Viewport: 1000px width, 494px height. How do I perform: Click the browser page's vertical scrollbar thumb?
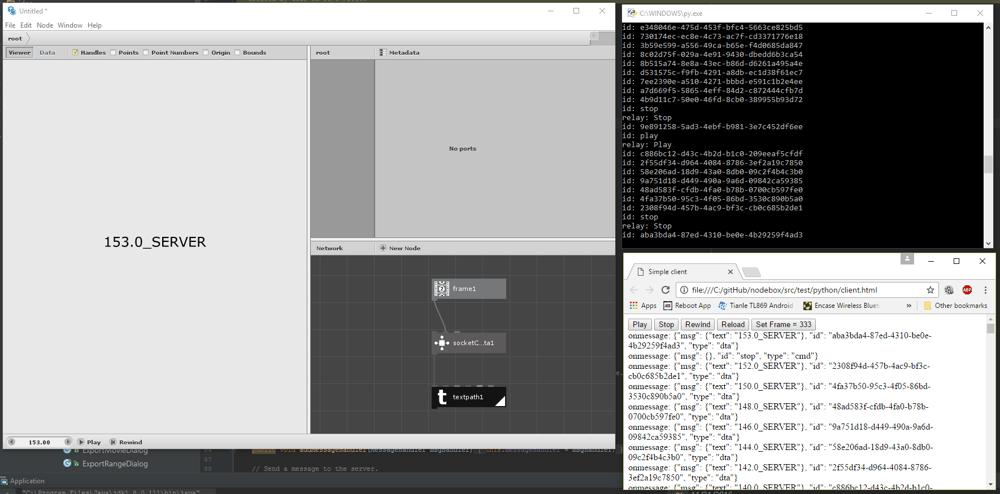[x=990, y=328]
